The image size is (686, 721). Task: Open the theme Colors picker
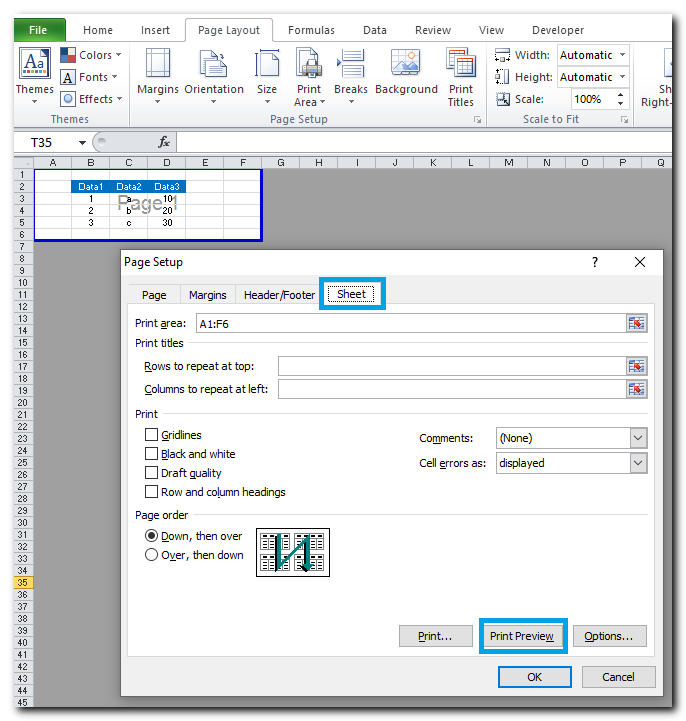pos(91,55)
